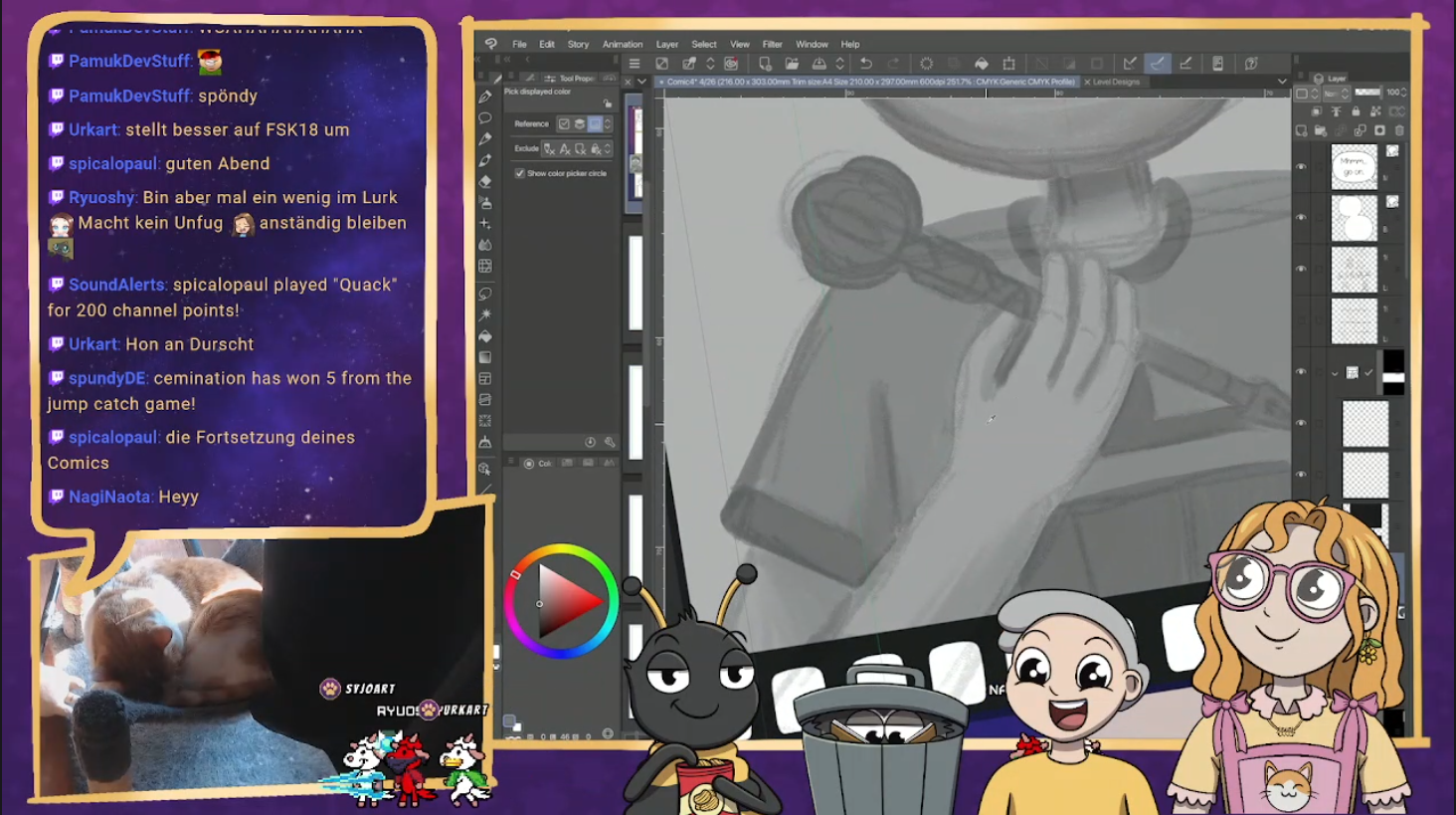Toggle Show color picker circle checkbox
The width and height of the screenshot is (1456, 815).
pos(520,173)
